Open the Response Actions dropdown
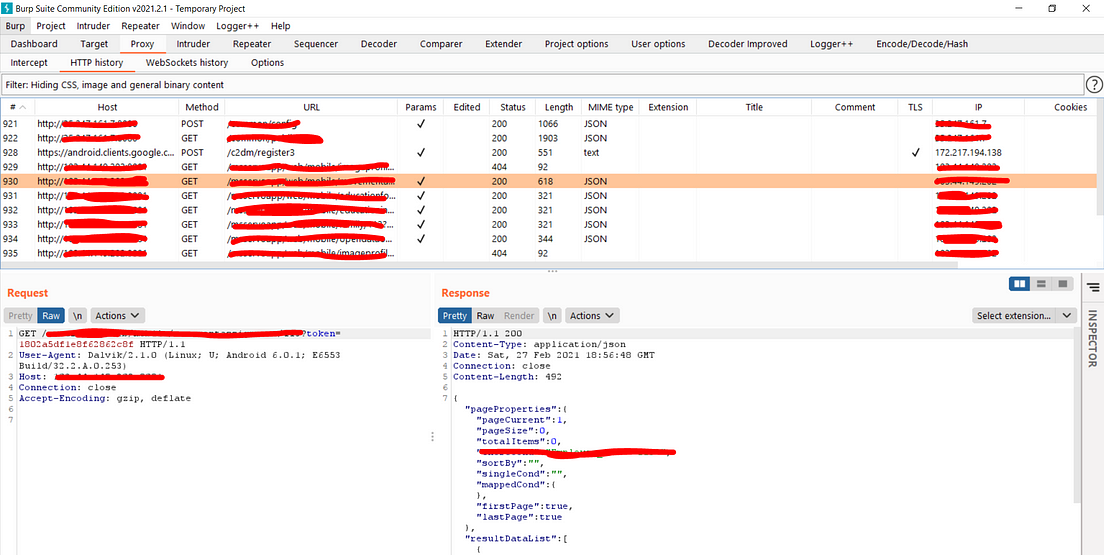The width and height of the screenshot is (1104, 555). pos(592,316)
